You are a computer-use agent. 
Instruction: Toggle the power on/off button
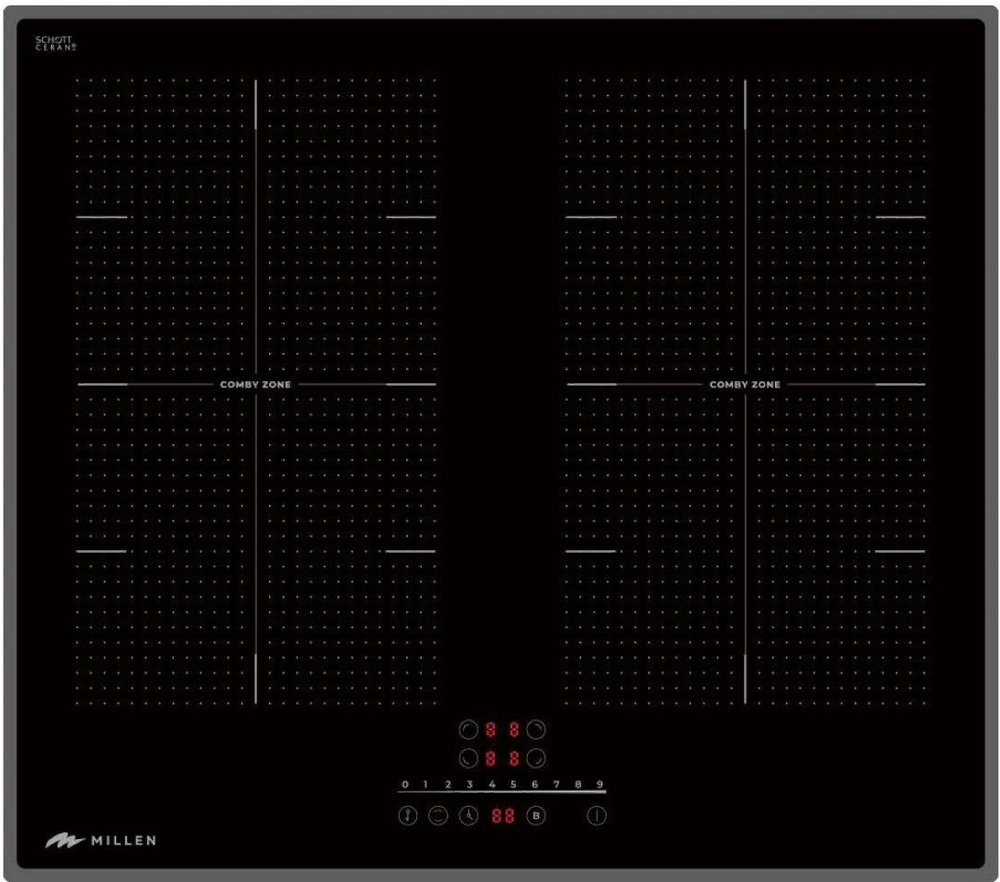pyautogui.click(x=597, y=816)
